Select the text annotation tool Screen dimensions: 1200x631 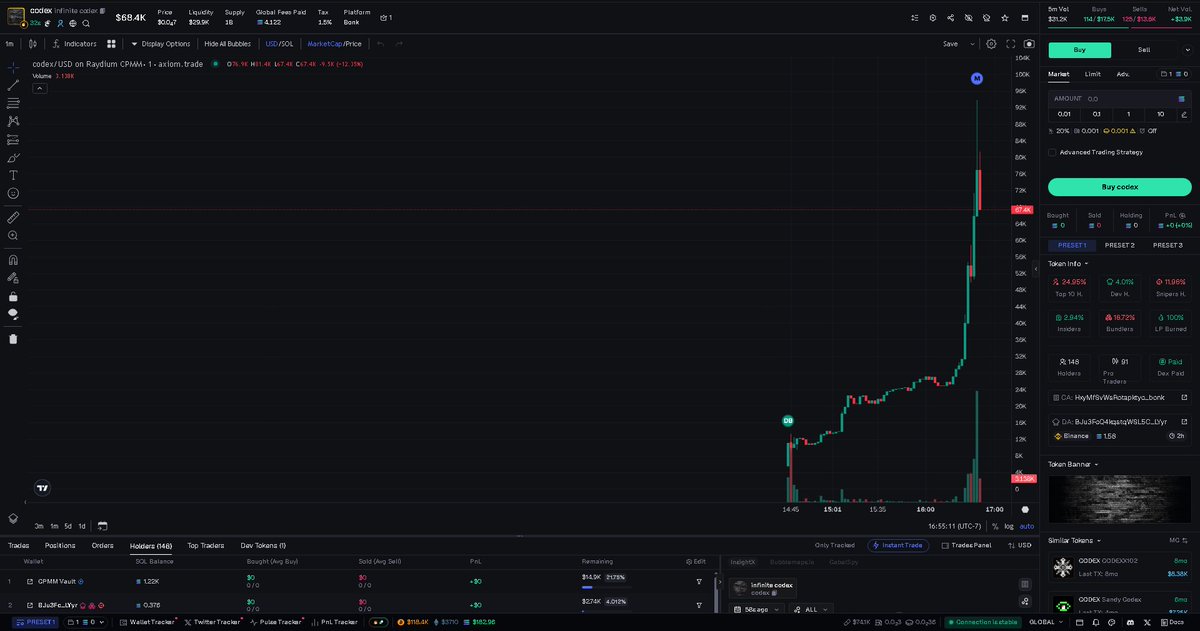(13, 175)
